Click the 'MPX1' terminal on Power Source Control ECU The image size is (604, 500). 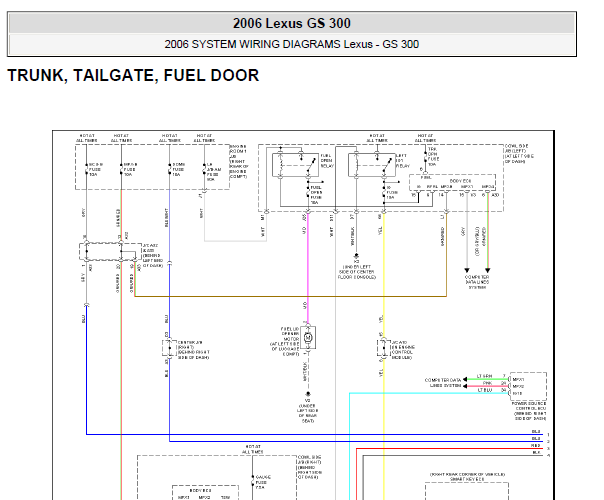[518, 379]
